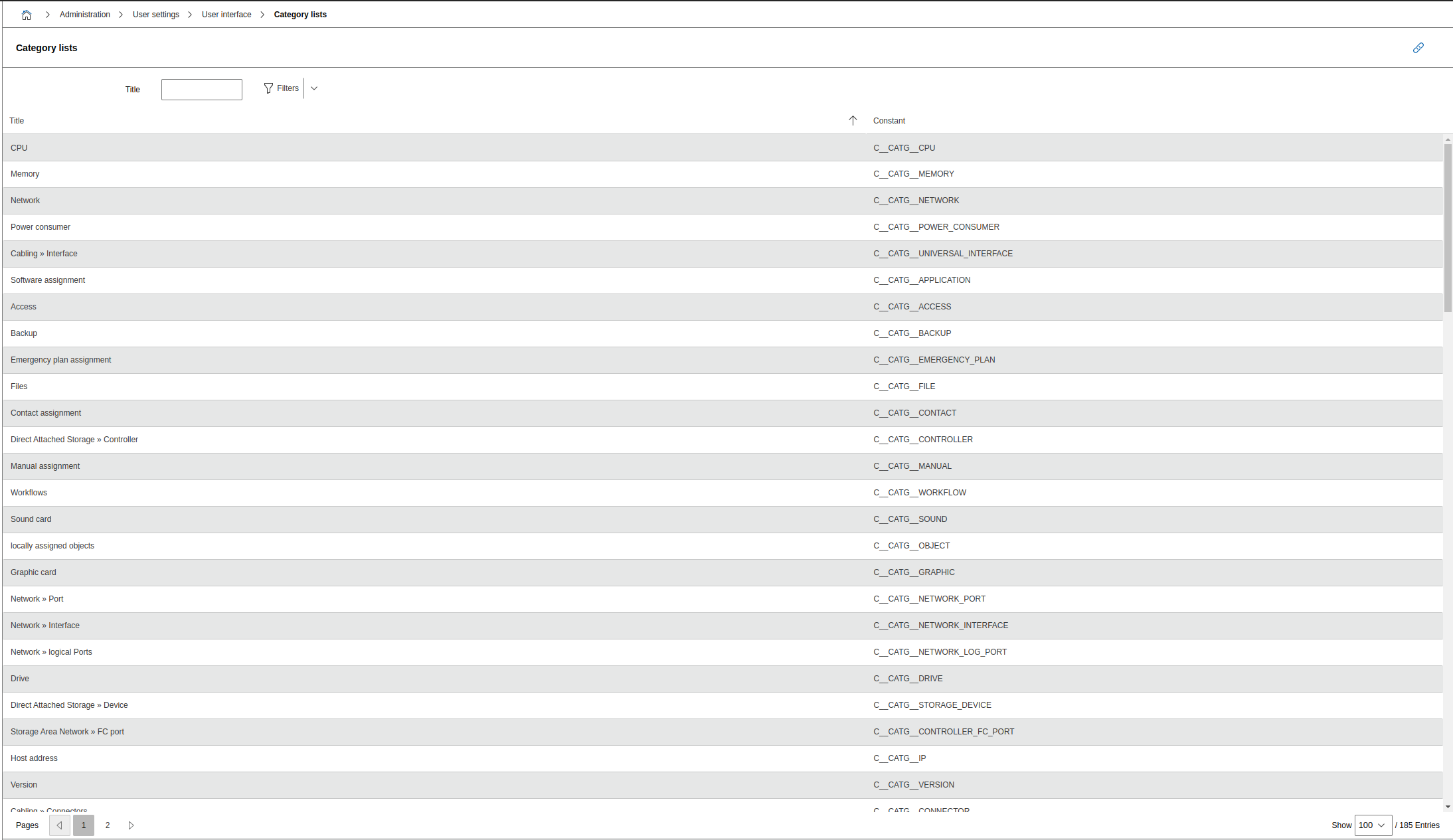Sort by the Title column header
Screen dimensions: 1453x840
tap(17, 121)
